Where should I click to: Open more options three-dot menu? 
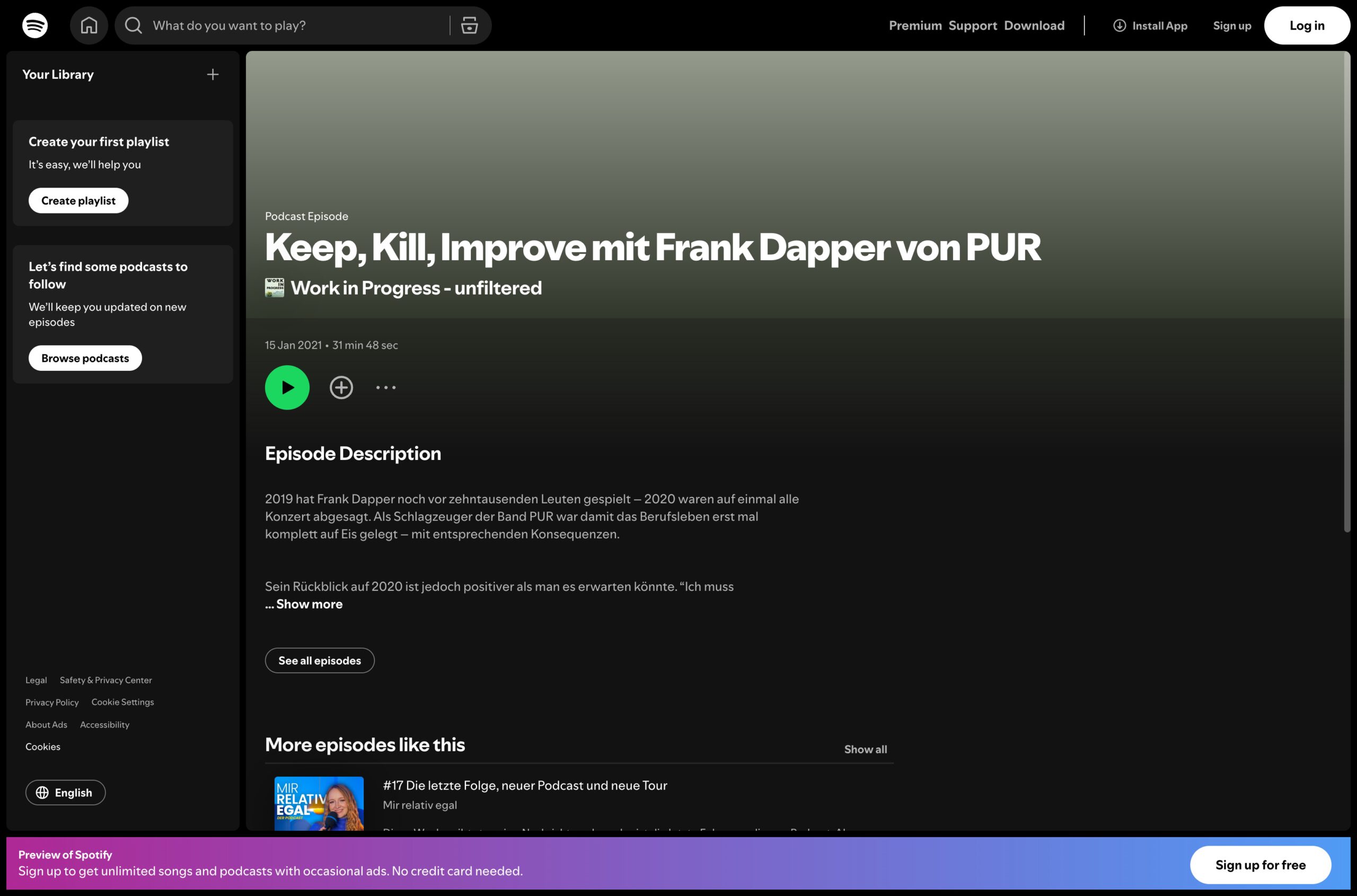[386, 387]
